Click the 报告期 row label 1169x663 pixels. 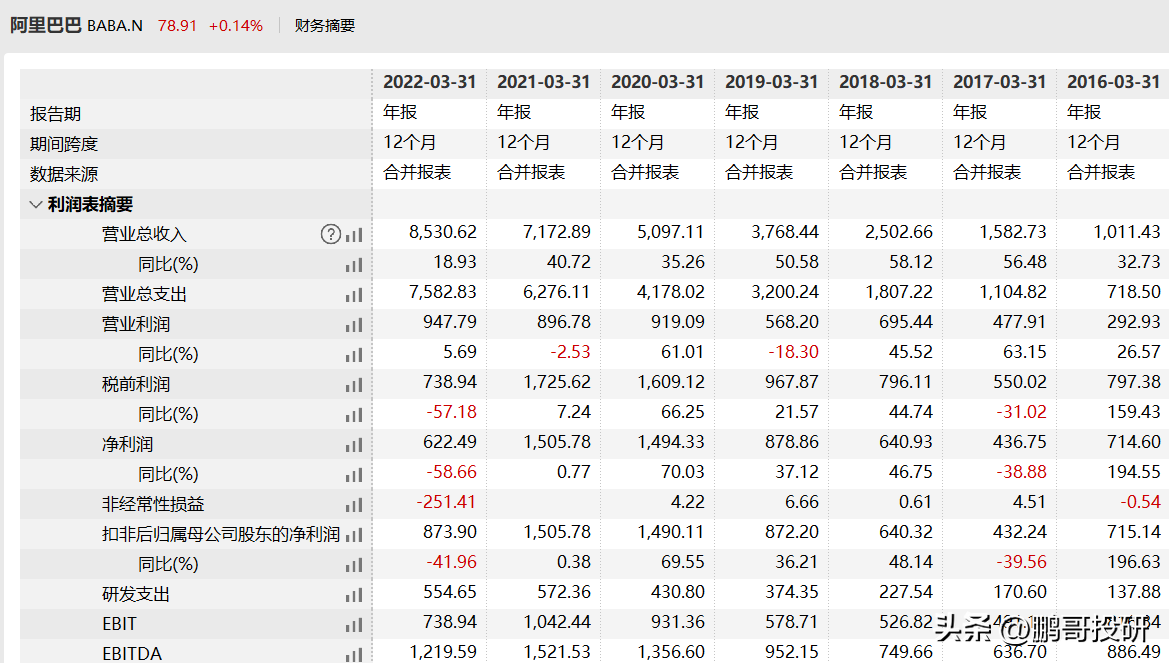55,114
